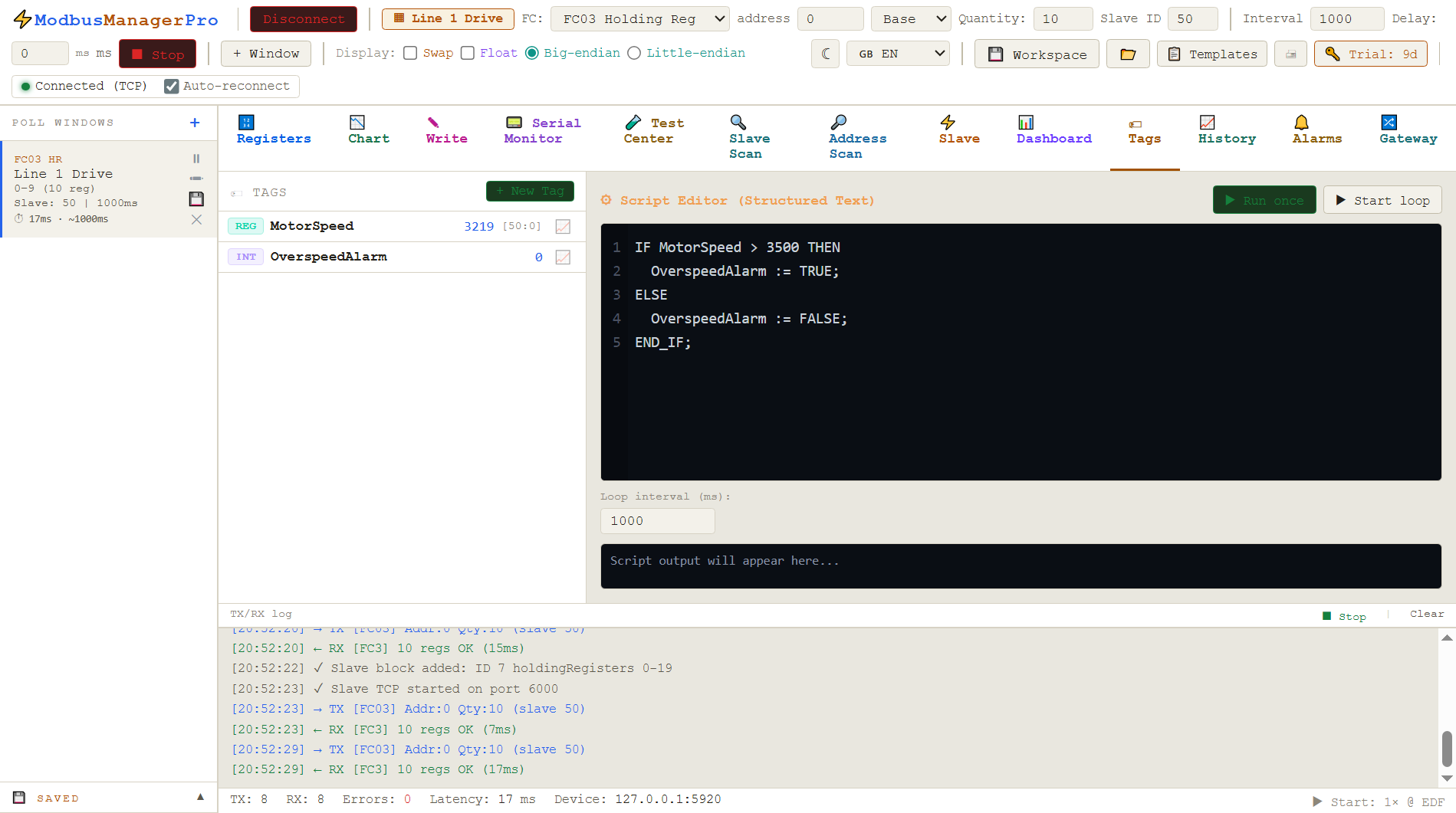This screenshot has height=813, width=1456.
Task: Click the + New Tag button
Action: click(x=530, y=191)
